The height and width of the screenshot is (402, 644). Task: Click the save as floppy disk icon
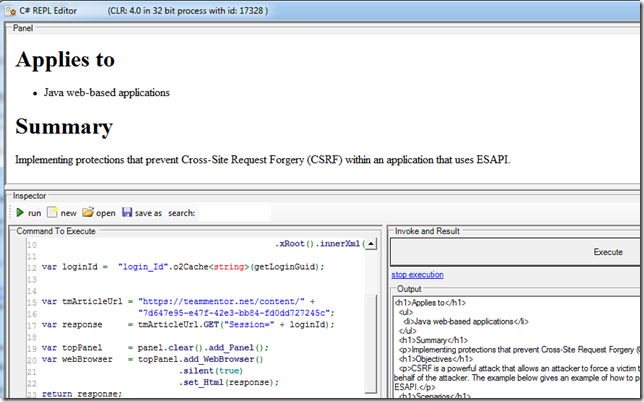(127, 212)
